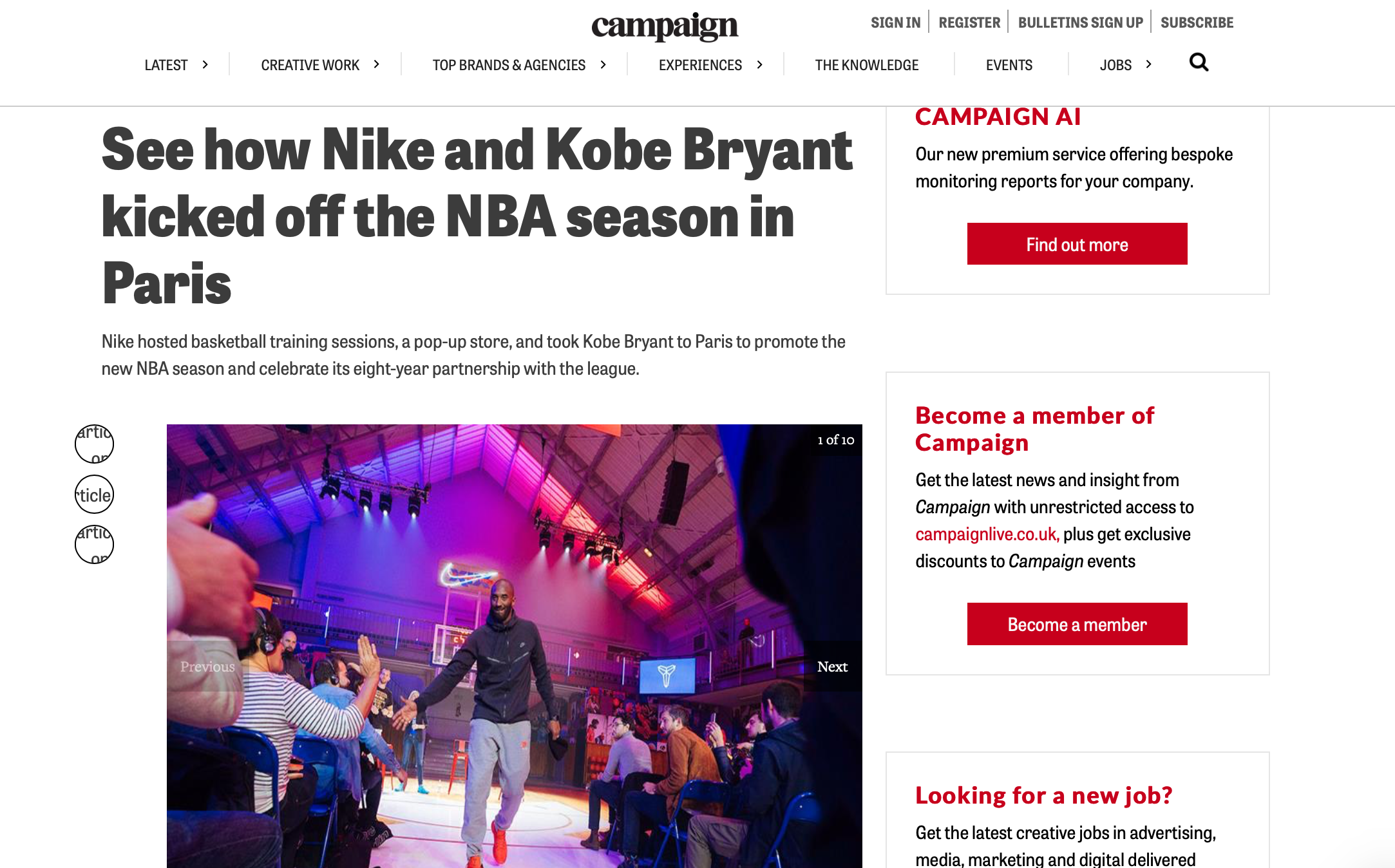Expand the Jobs menu chevron
The height and width of the screenshot is (868, 1395).
1149,64
